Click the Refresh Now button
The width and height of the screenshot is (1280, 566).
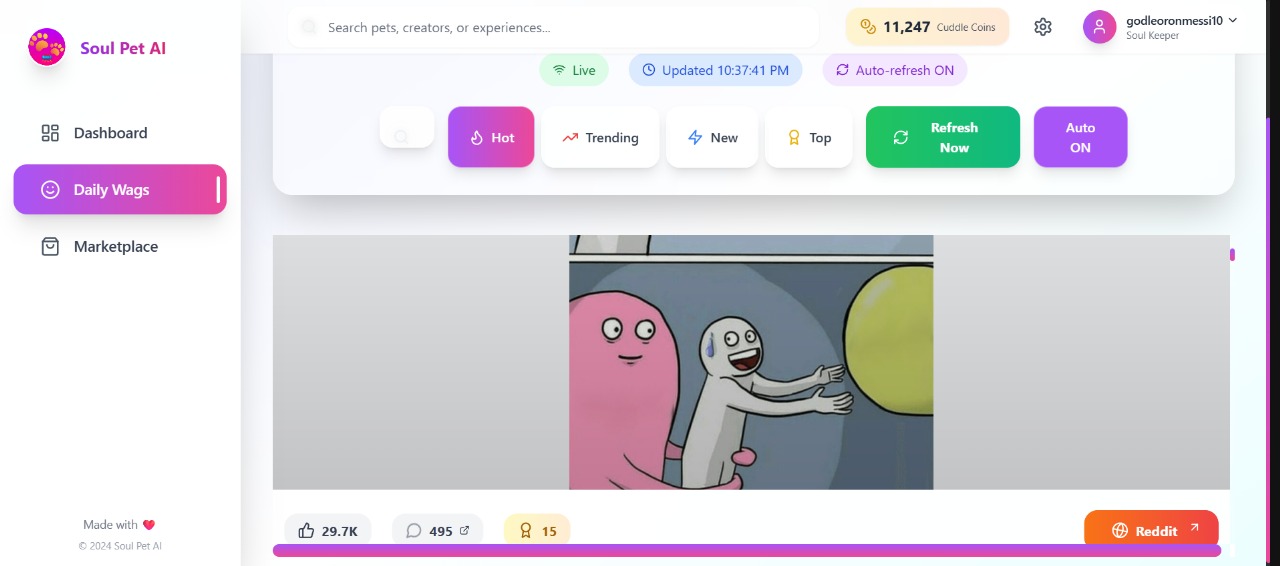943,137
